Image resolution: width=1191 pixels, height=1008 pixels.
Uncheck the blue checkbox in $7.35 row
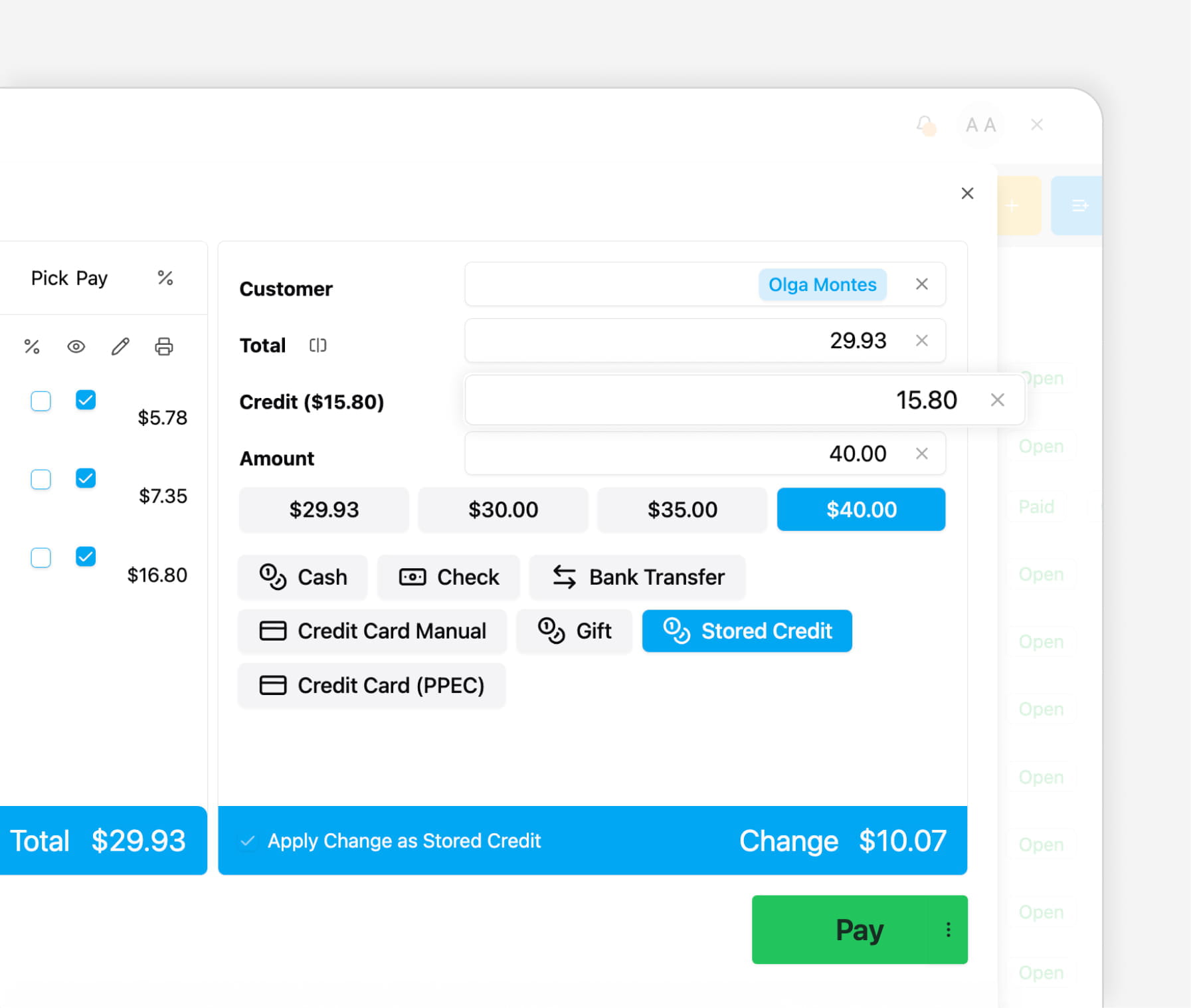[x=86, y=478]
